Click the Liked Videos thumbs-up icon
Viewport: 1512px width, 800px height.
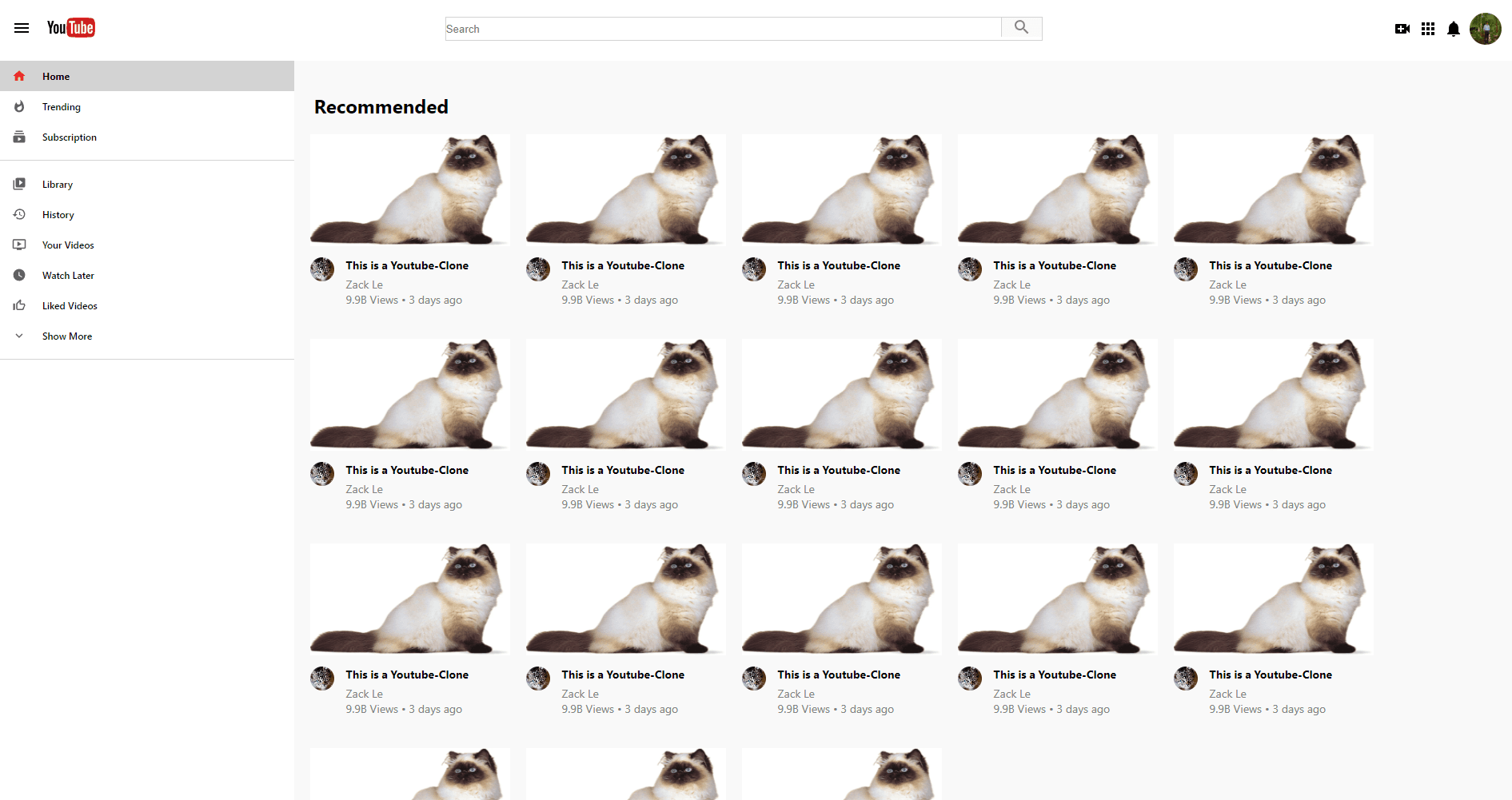click(19, 305)
